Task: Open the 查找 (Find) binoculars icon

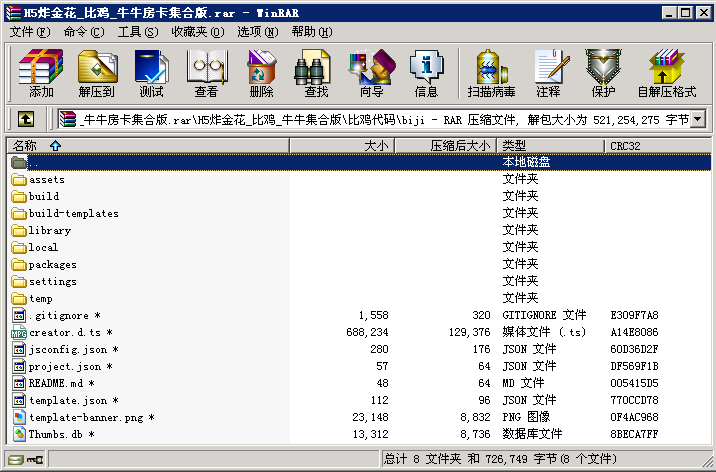Action: [316, 73]
